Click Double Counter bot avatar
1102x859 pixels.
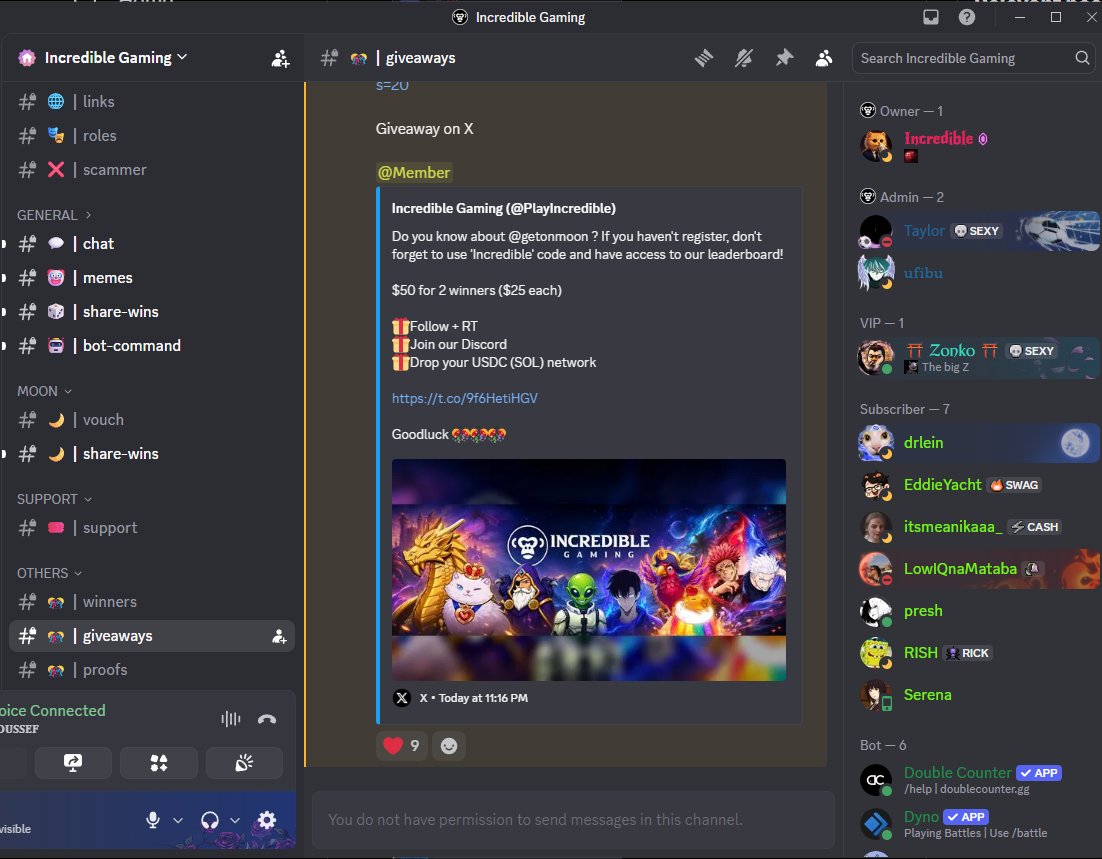(x=876, y=780)
